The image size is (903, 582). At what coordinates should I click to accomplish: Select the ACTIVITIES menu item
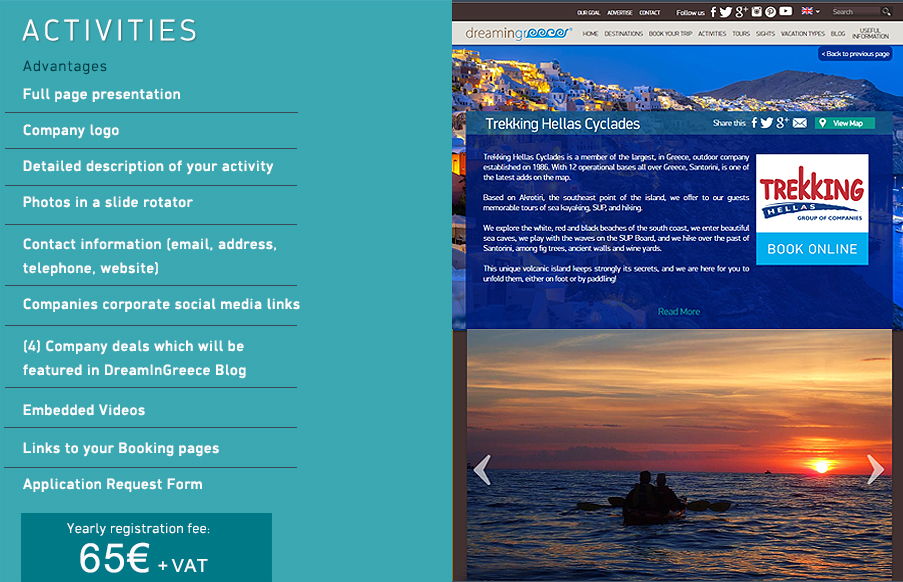point(712,33)
